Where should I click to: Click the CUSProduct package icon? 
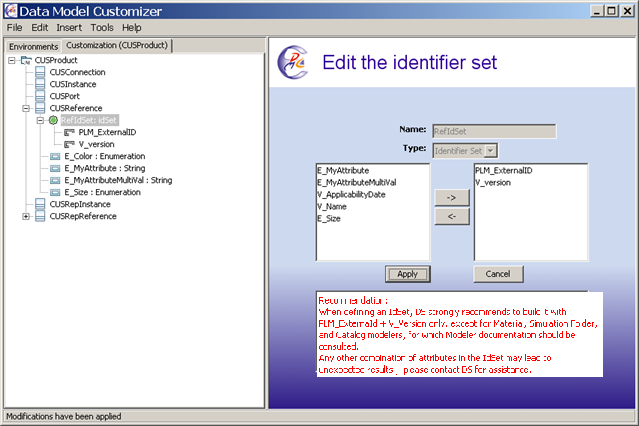click(x=26, y=60)
